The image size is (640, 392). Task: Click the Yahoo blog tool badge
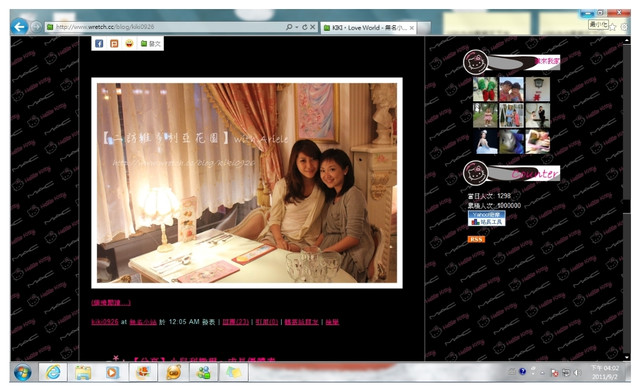tap(487, 218)
